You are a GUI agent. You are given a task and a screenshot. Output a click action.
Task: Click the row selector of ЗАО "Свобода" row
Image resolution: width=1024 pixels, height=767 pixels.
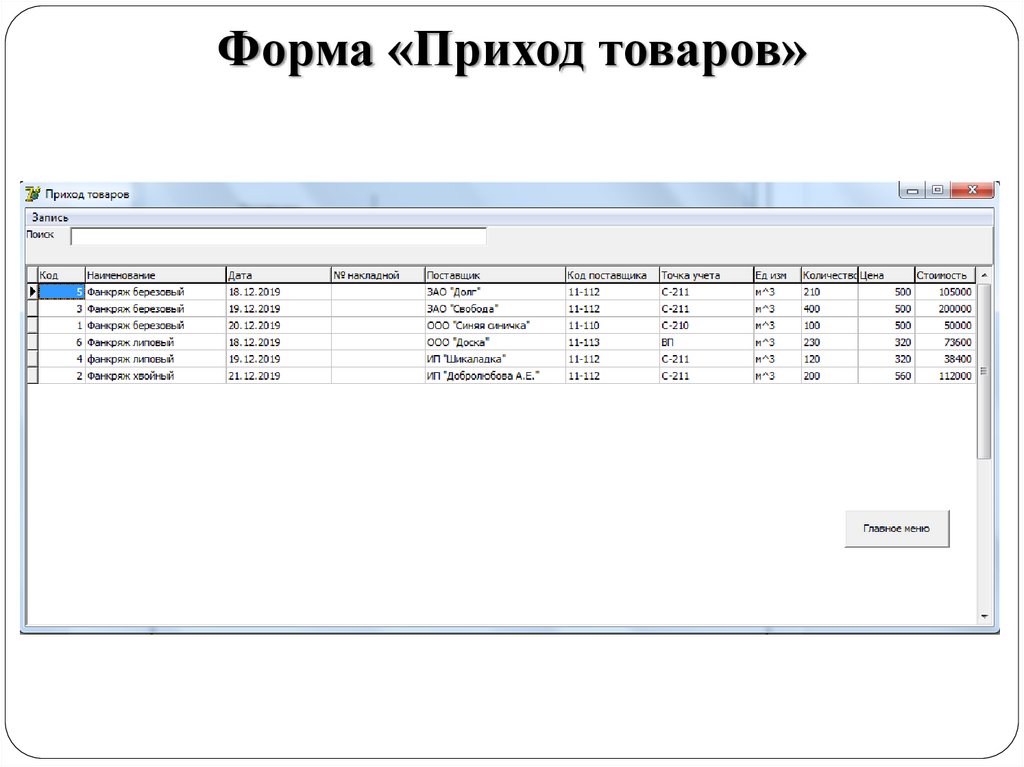[32, 308]
